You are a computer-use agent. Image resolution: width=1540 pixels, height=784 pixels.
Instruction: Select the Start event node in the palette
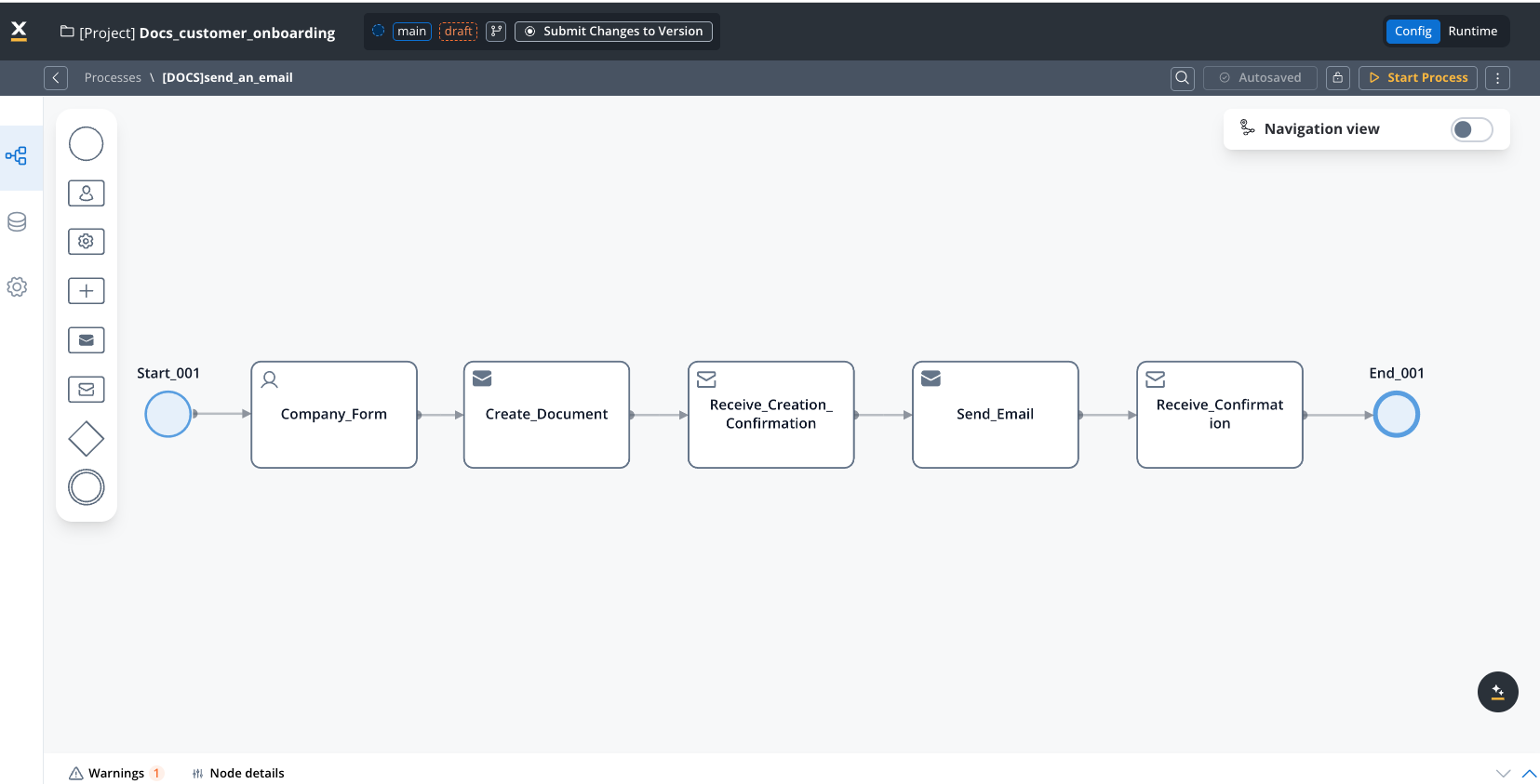(87, 144)
